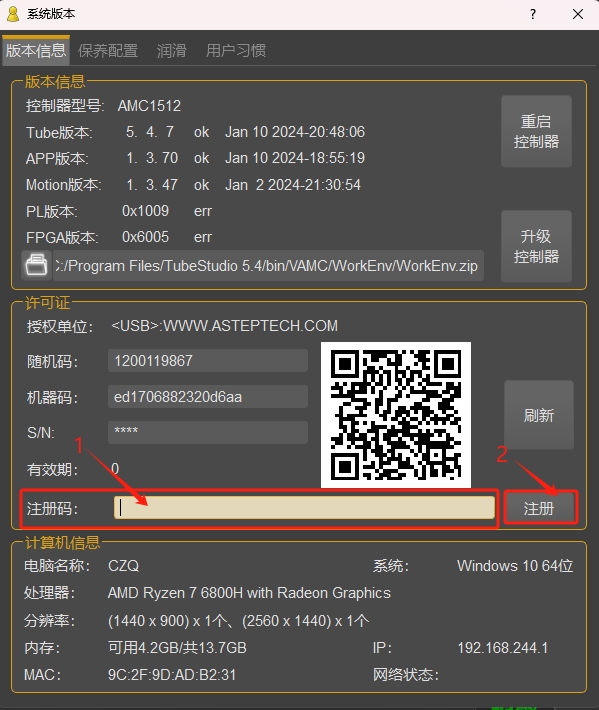Click the question mark help button
The width and height of the screenshot is (599, 710).
pyautogui.click(x=533, y=14)
